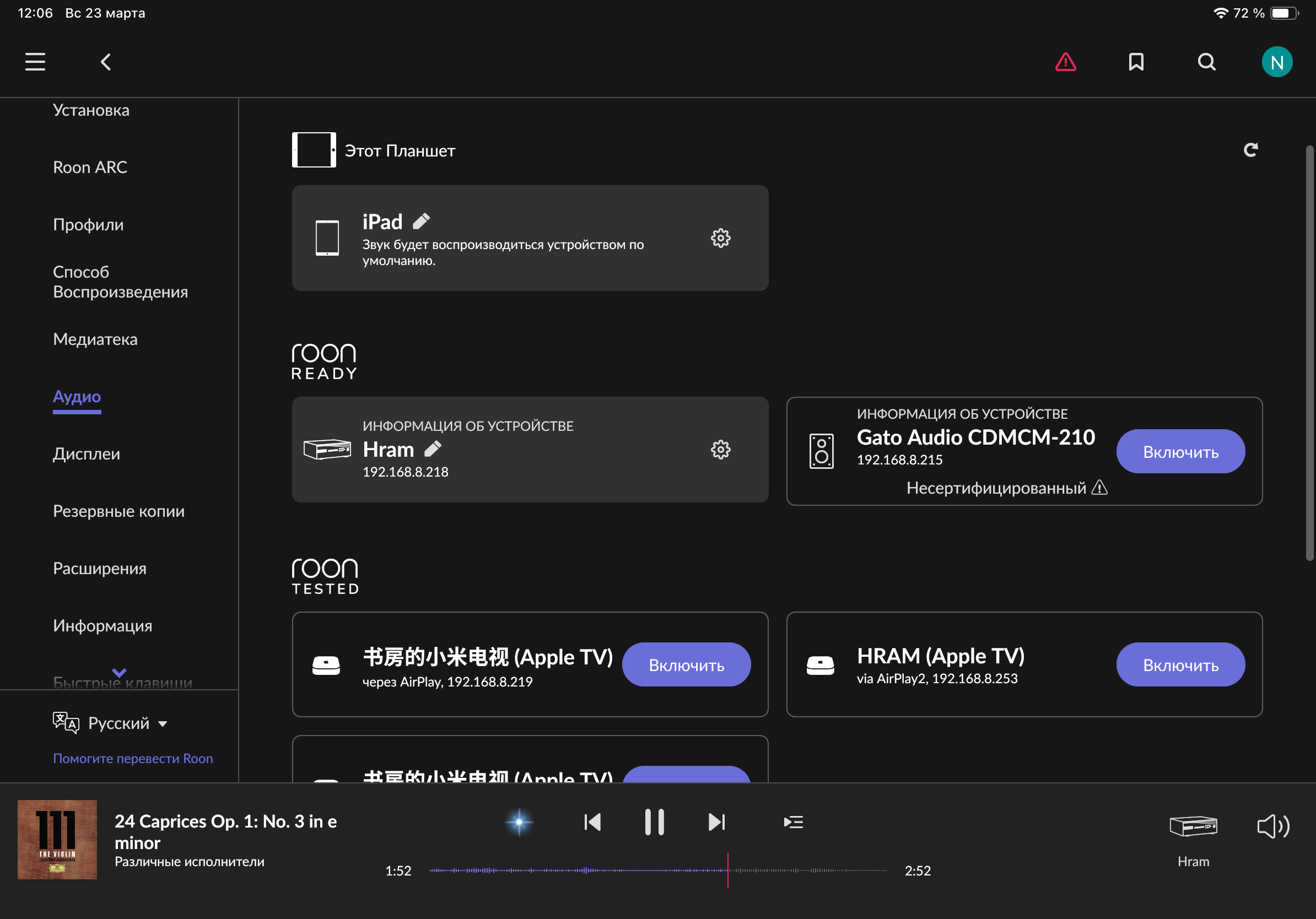Image resolution: width=1316 pixels, height=919 pixels.
Task: Open album art thumbnail 111 The Violin
Action: (x=57, y=839)
